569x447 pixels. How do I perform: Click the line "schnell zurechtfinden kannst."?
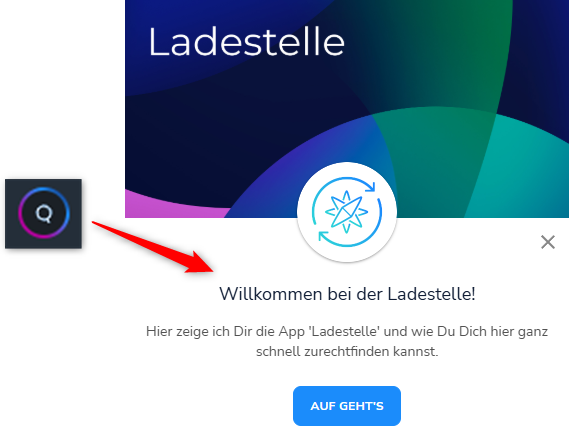(x=347, y=352)
